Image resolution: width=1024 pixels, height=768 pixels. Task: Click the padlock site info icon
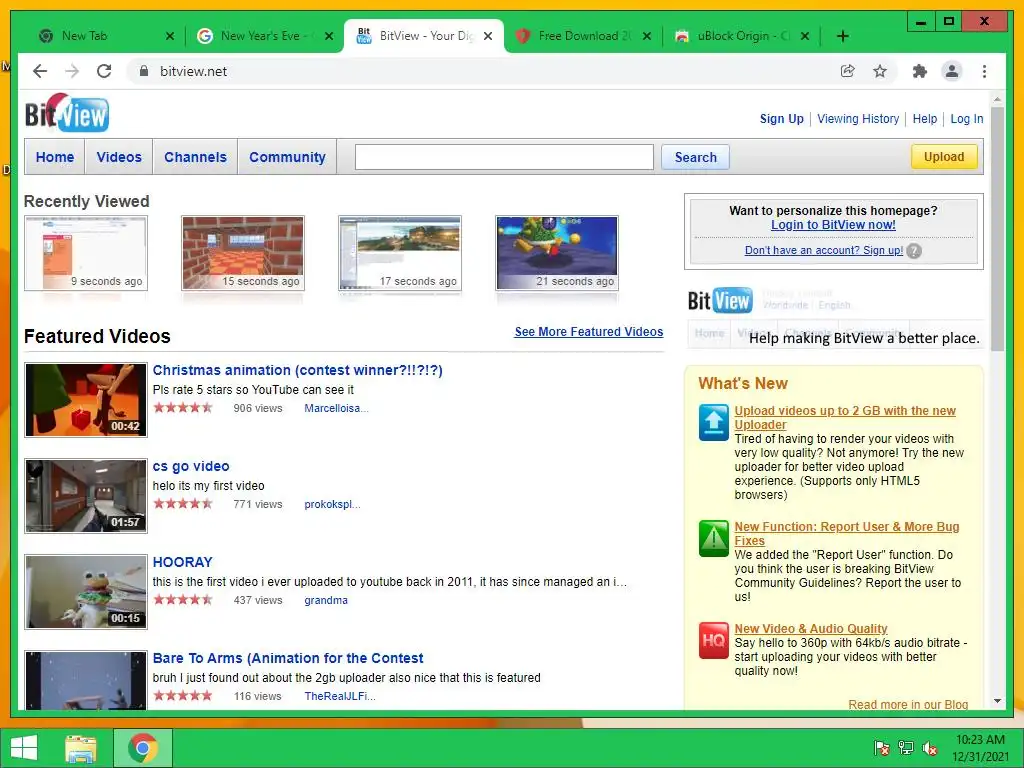click(144, 71)
